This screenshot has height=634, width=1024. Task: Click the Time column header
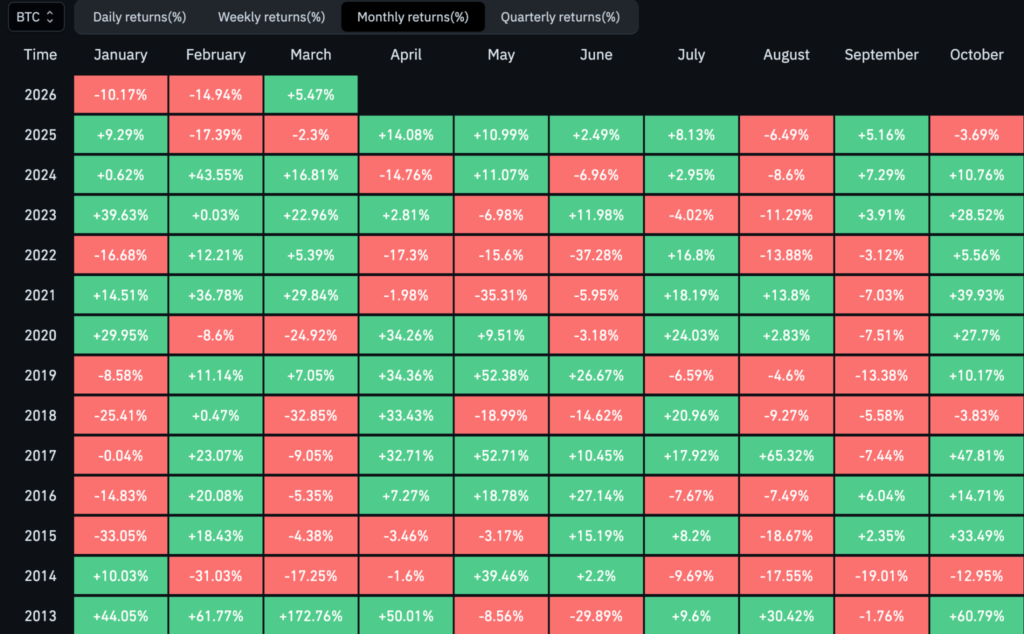pos(41,55)
